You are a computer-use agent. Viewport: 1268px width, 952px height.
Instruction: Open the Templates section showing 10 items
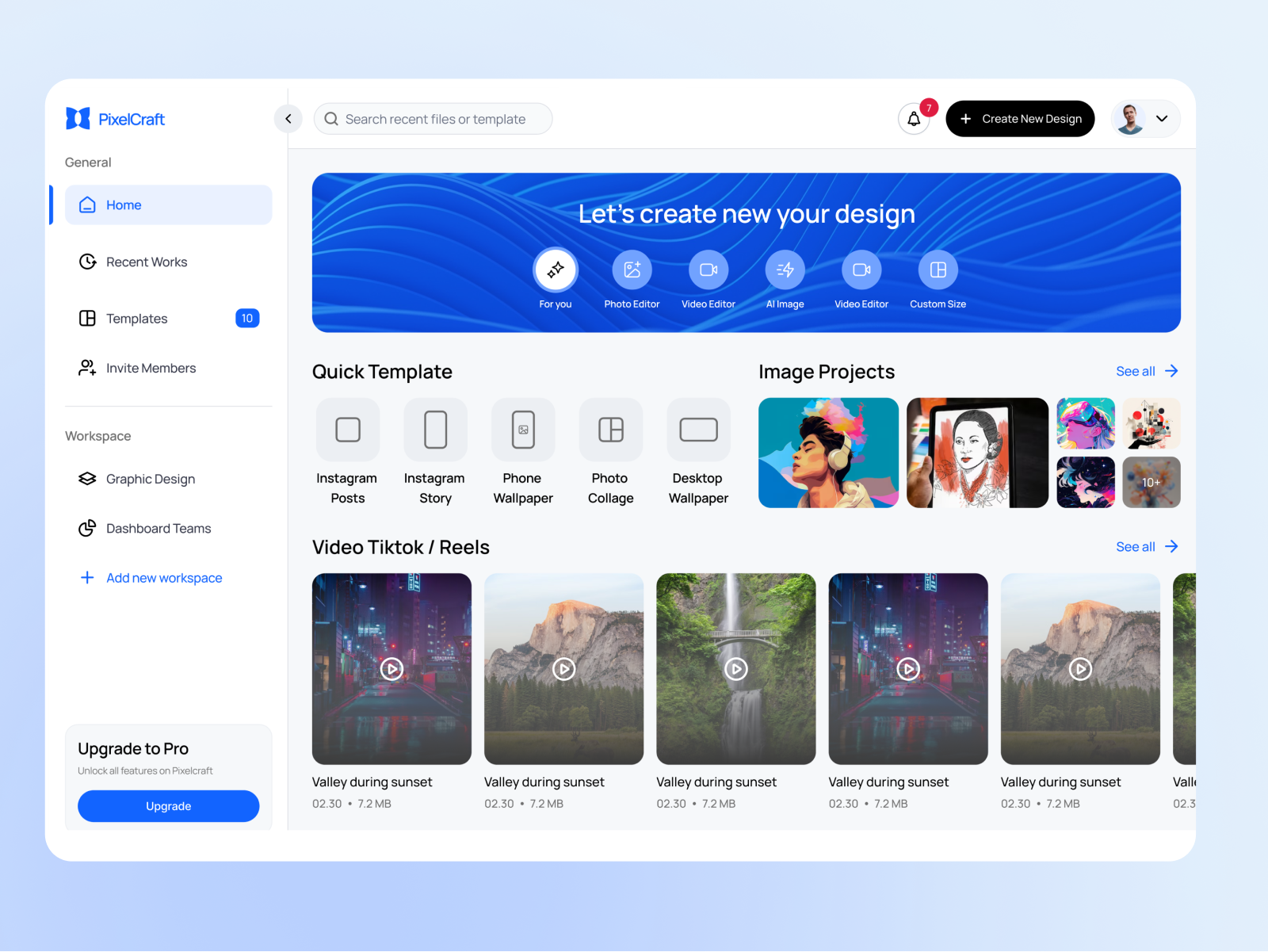136,318
